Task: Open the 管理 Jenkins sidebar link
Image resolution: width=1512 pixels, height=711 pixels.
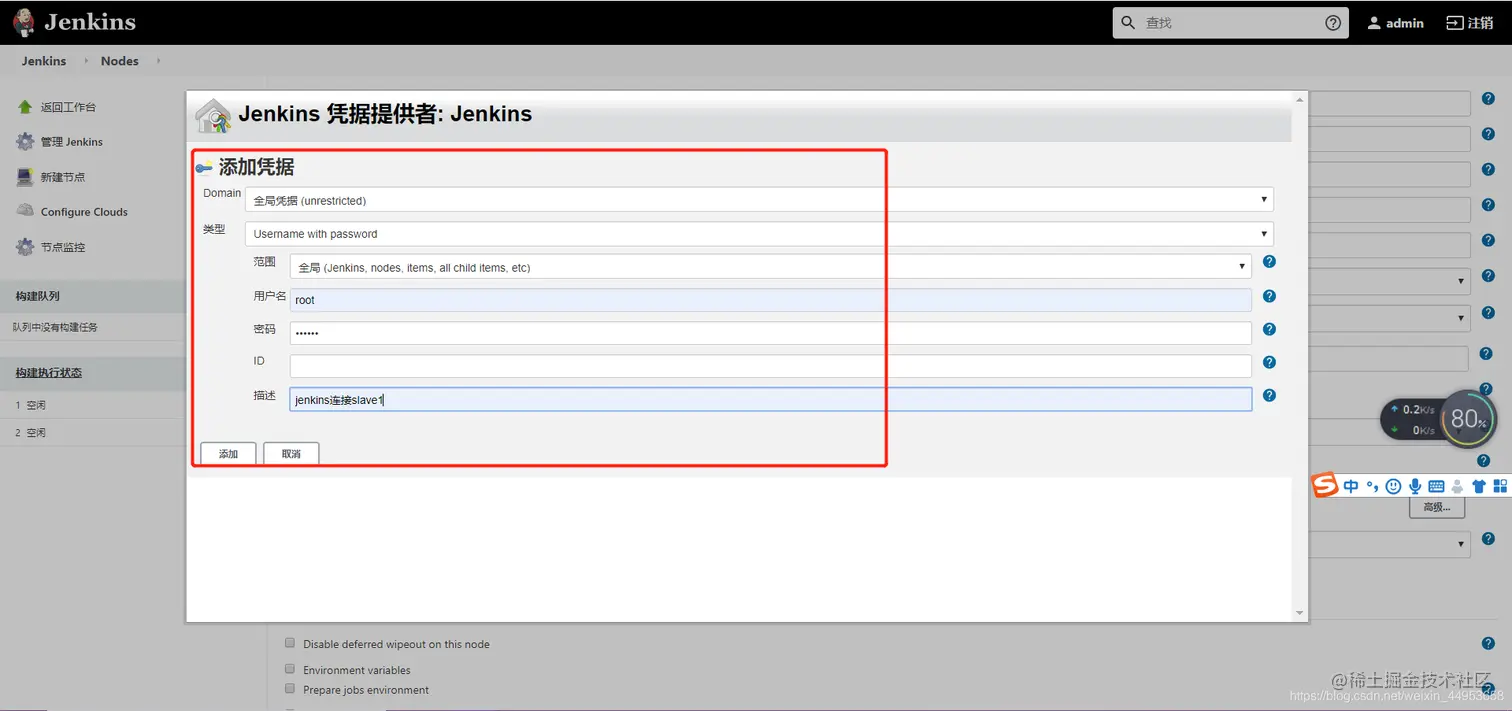Action: pos(72,142)
